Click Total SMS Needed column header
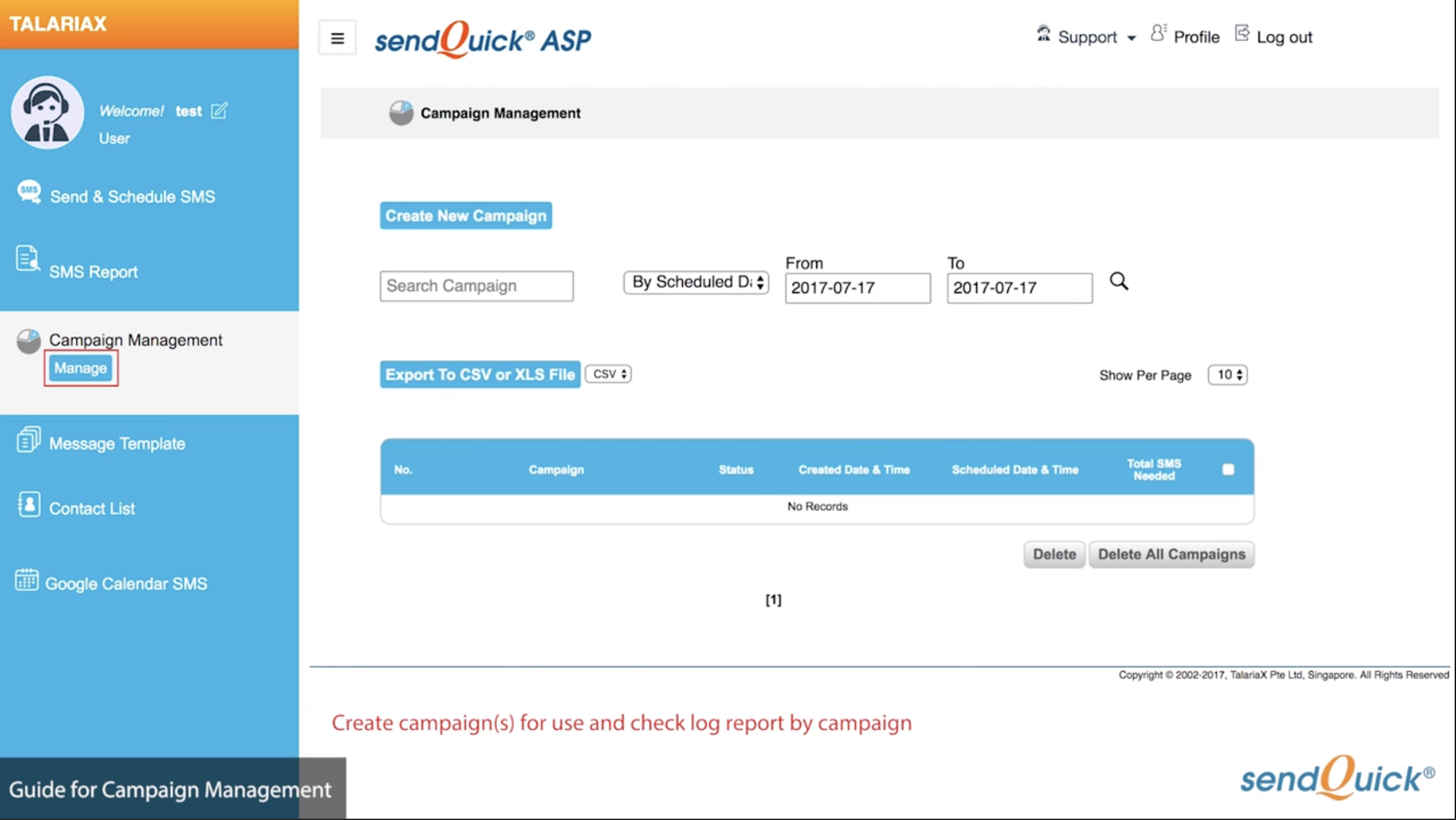Image resolution: width=1456 pixels, height=820 pixels. tap(1154, 470)
